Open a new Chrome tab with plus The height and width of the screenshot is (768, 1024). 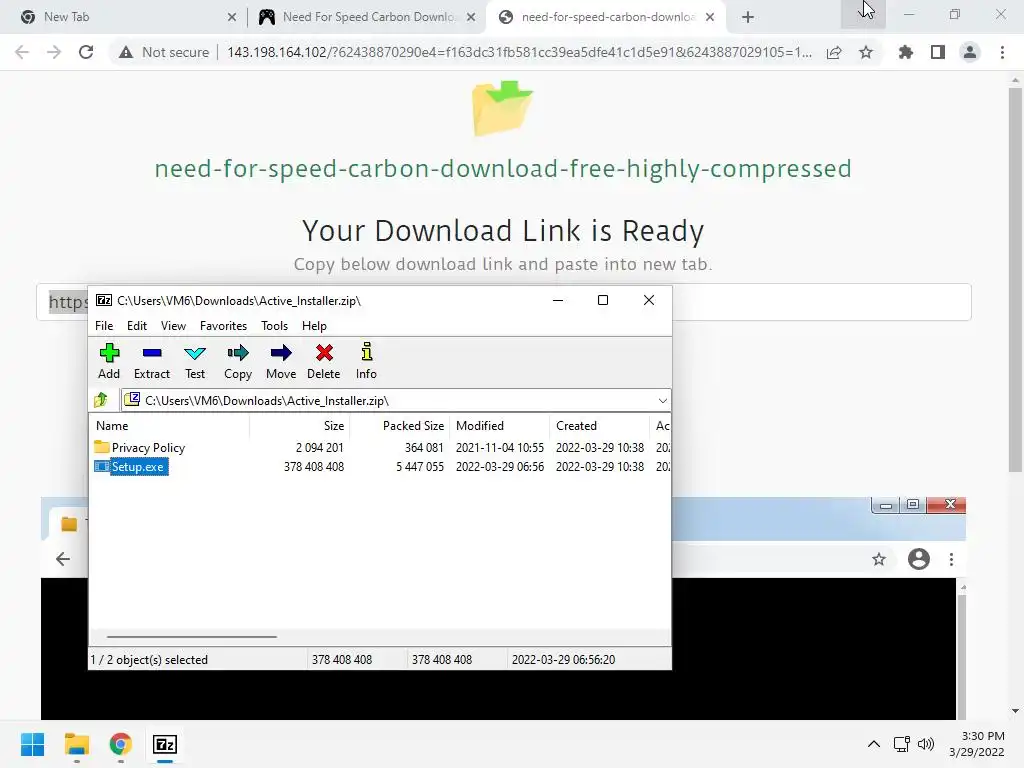pyautogui.click(x=748, y=17)
